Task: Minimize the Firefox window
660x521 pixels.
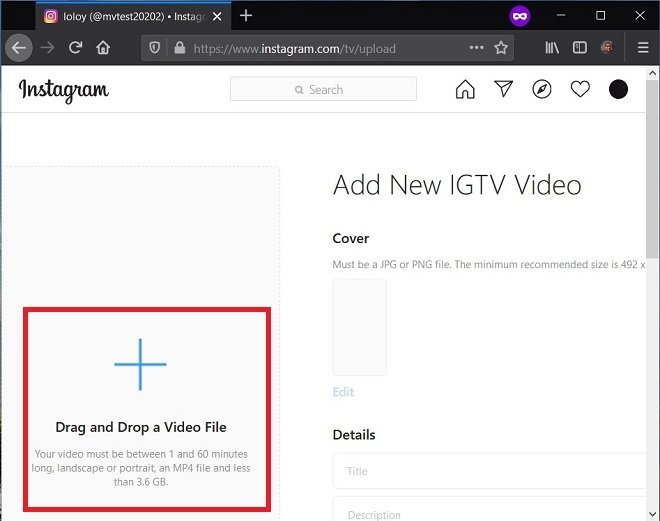Action: 561,16
